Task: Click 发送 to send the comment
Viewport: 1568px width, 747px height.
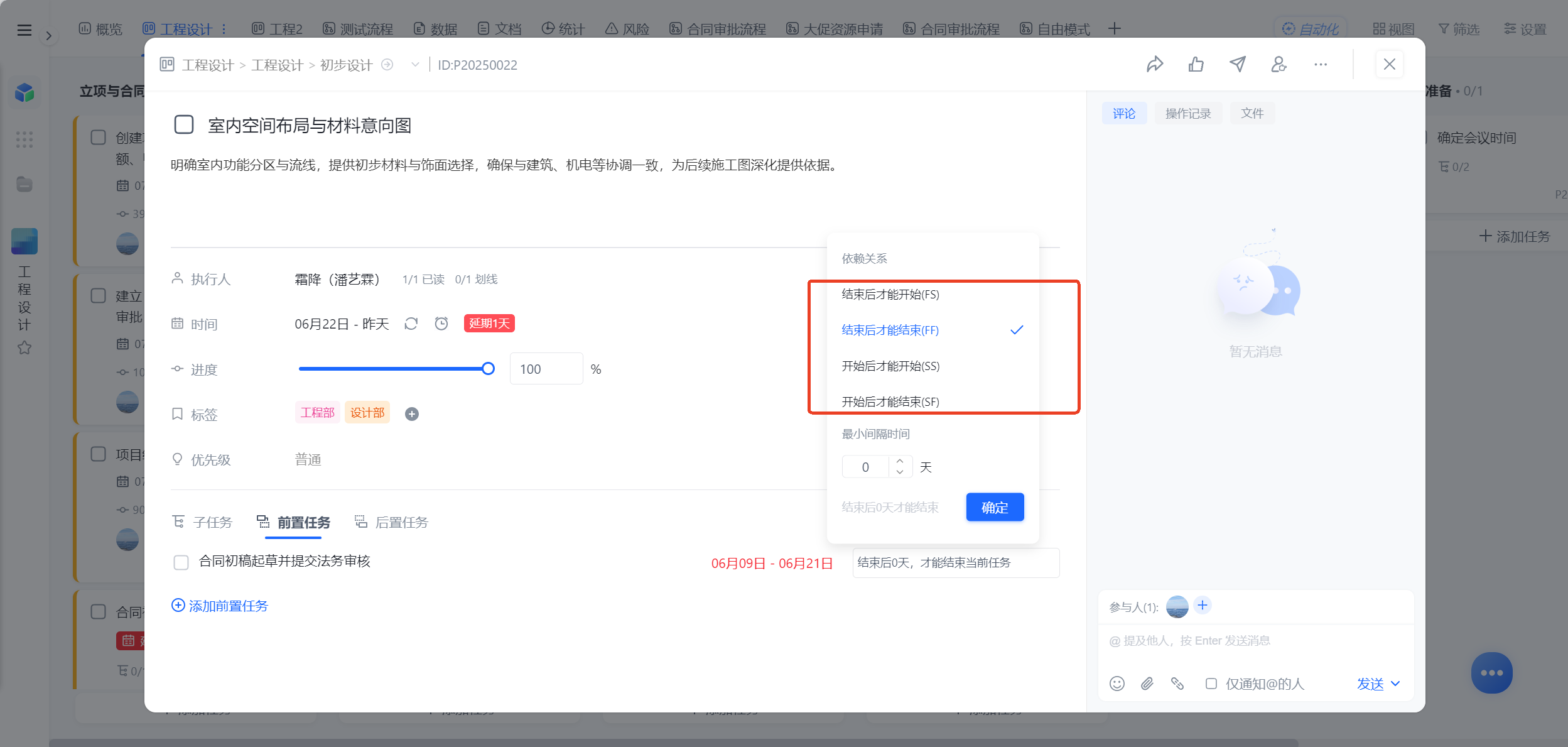Action: point(1370,684)
